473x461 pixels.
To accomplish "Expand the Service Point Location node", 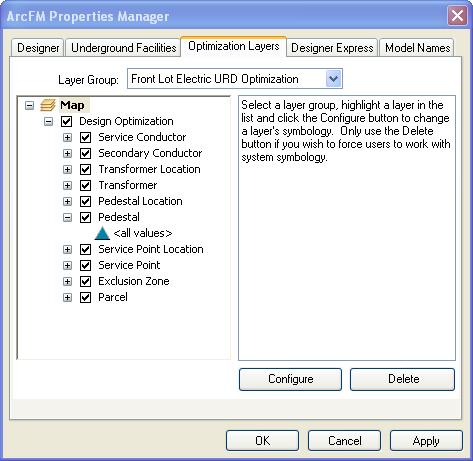I will pos(67,249).
